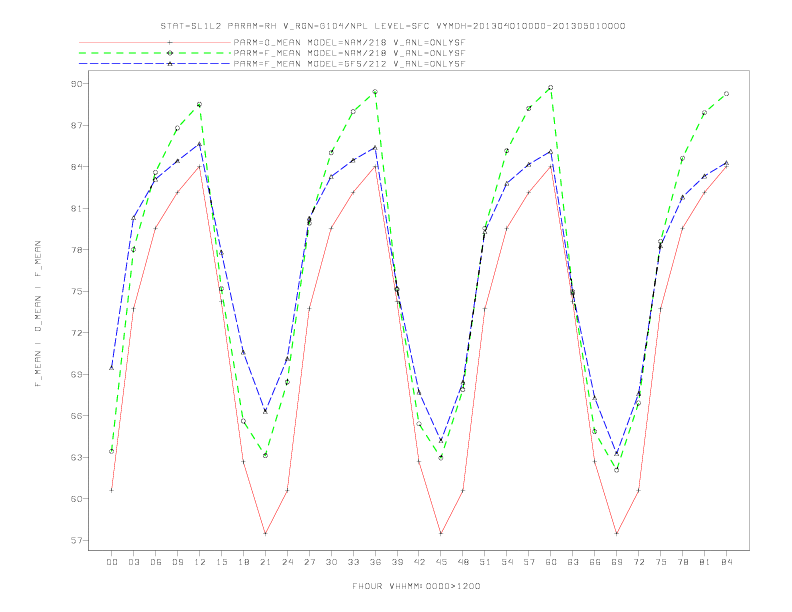Click x-axis forecast hour 06
The width and height of the screenshot is (792, 612).
[x=156, y=562]
